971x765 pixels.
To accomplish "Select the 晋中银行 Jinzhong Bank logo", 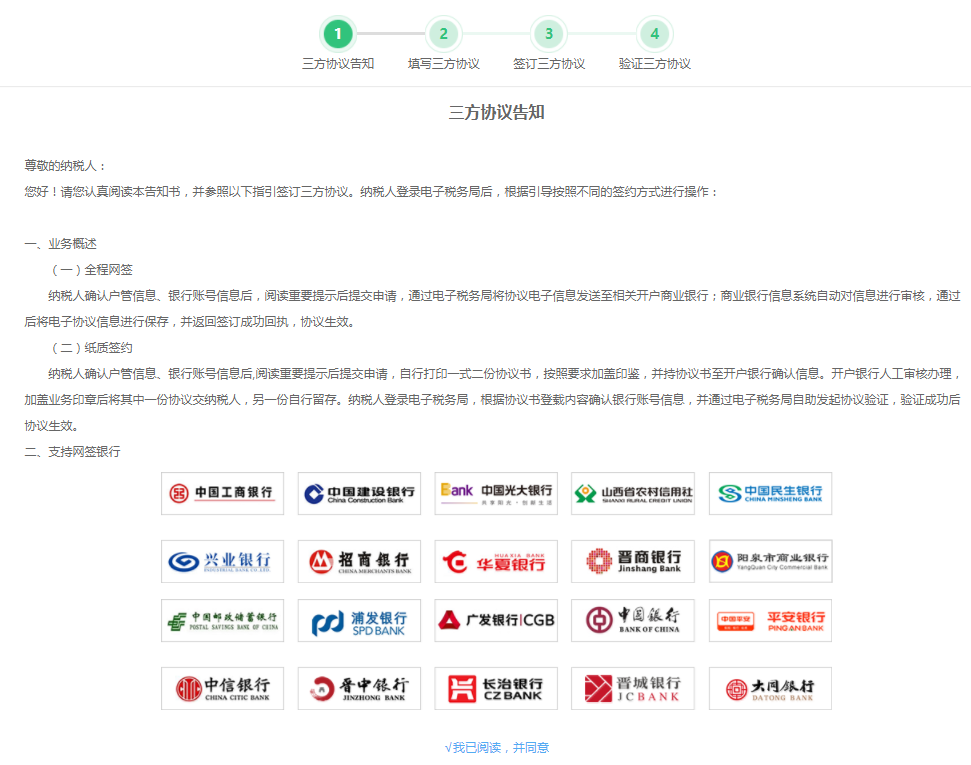I will coord(359,688).
